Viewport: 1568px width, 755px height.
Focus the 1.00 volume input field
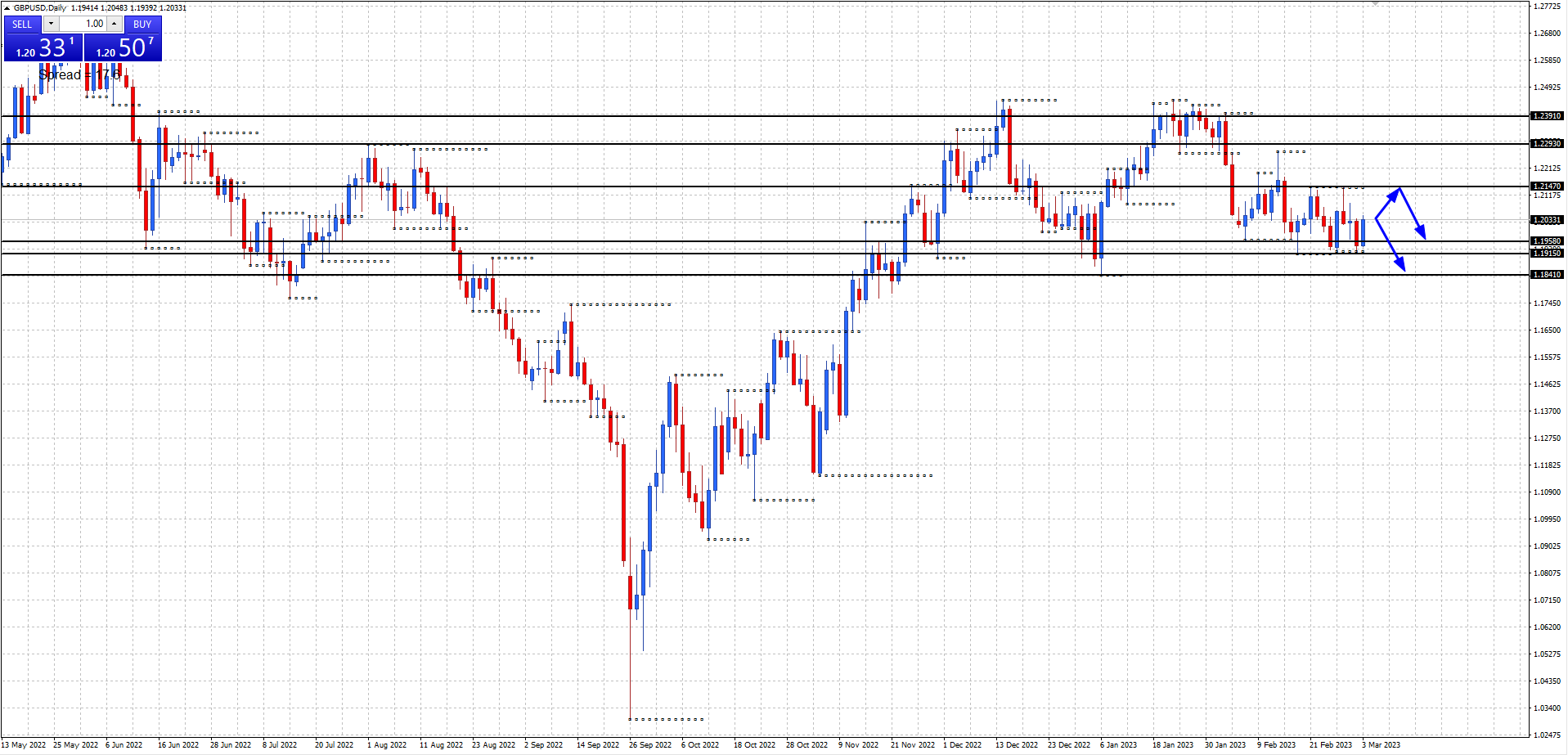point(83,24)
